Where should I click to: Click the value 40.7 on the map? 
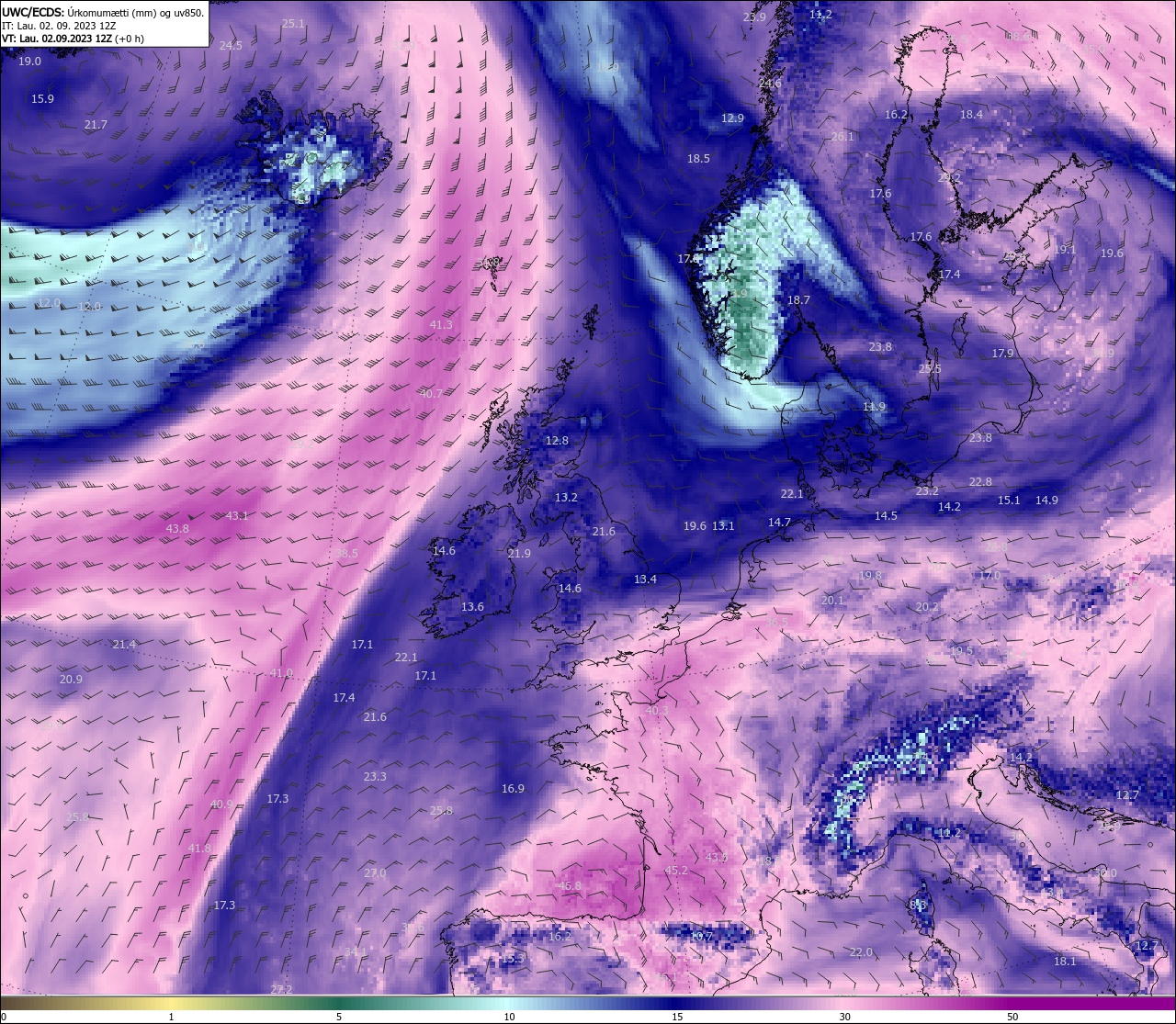(431, 394)
